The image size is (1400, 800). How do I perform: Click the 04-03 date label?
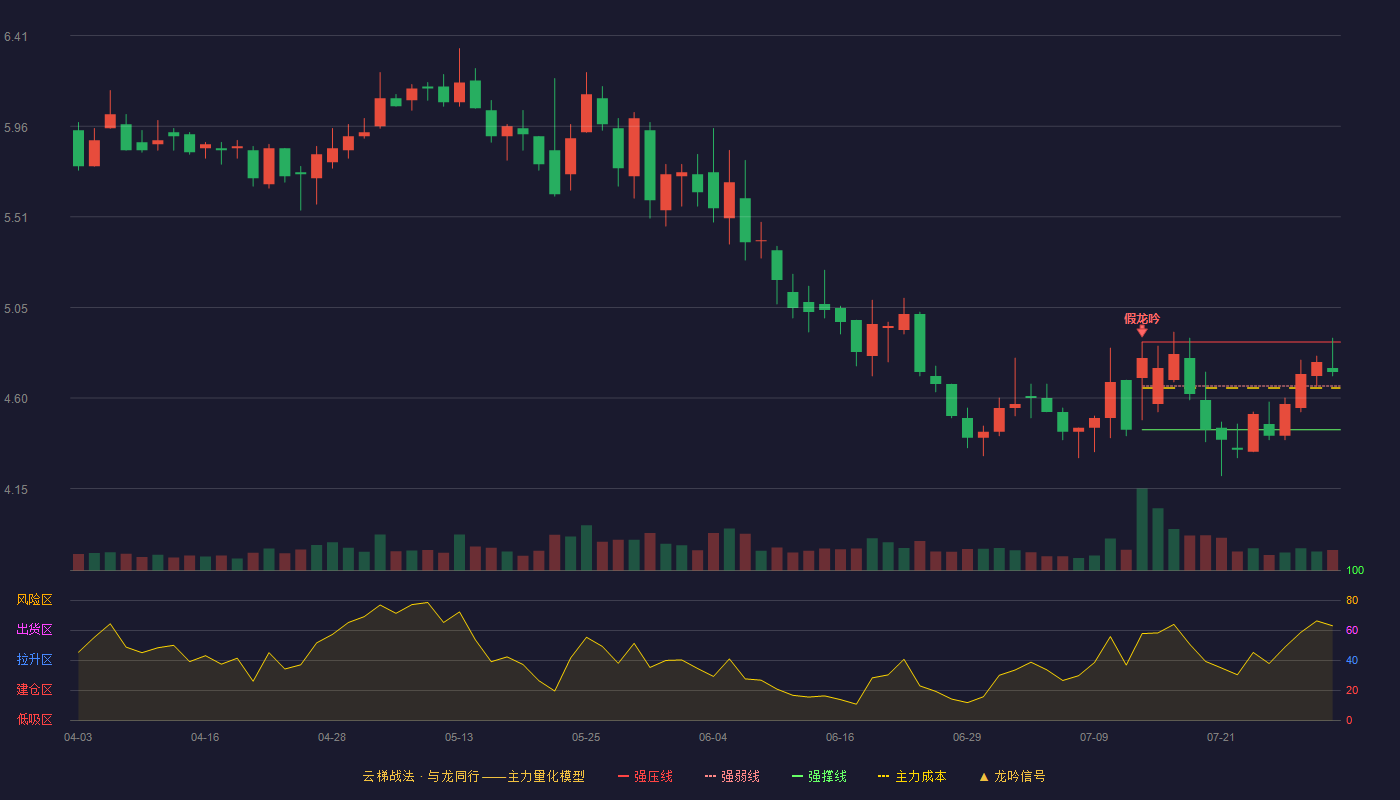tap(78, 737)
